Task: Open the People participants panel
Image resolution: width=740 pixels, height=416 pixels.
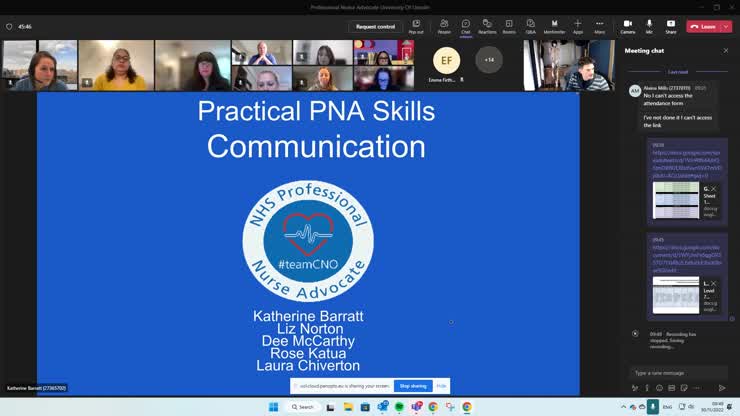Action: 444,24
